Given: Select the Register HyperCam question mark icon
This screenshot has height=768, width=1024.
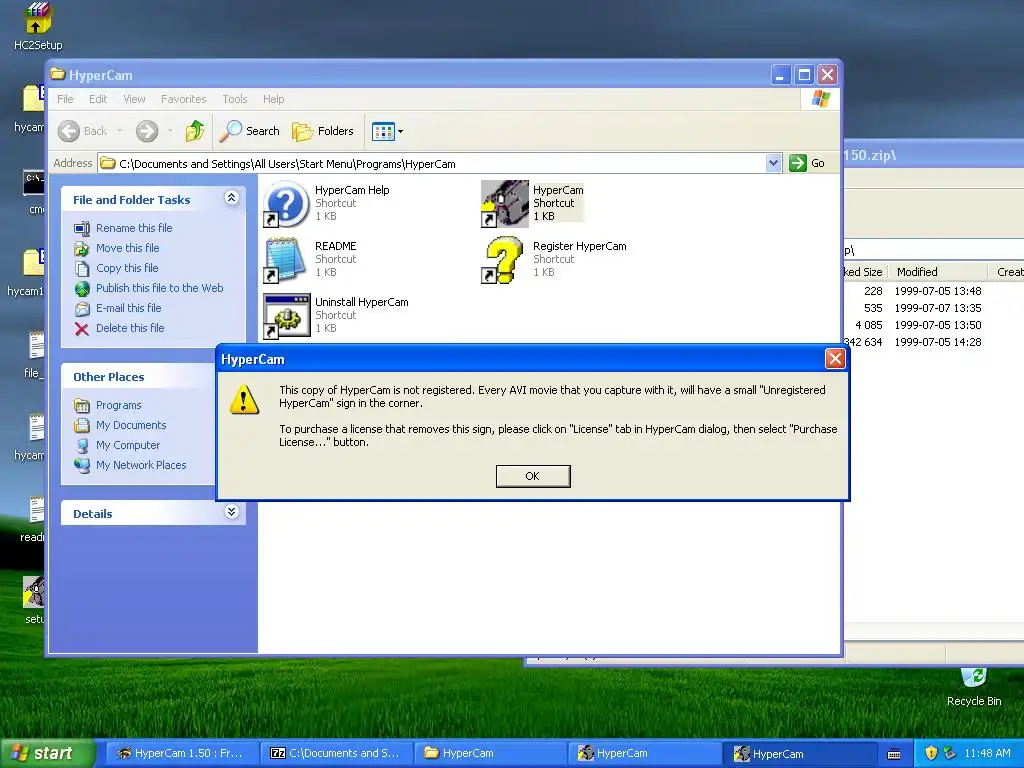Looking at the screenshot, I should [504, 260].
